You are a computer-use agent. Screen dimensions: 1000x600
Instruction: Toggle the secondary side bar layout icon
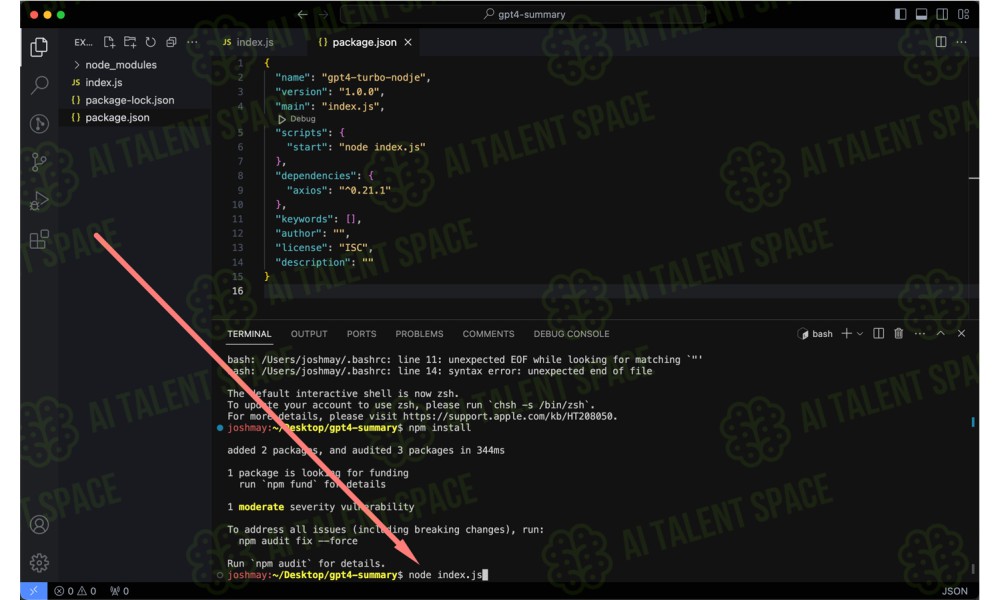pyautogui.click(x=942, y=14)
